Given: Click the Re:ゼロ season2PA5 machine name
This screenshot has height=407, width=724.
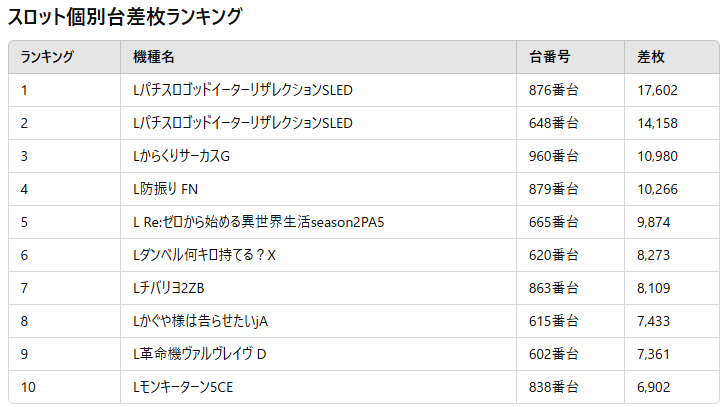Looking at the screenshot, I should (x=258, y=222).
